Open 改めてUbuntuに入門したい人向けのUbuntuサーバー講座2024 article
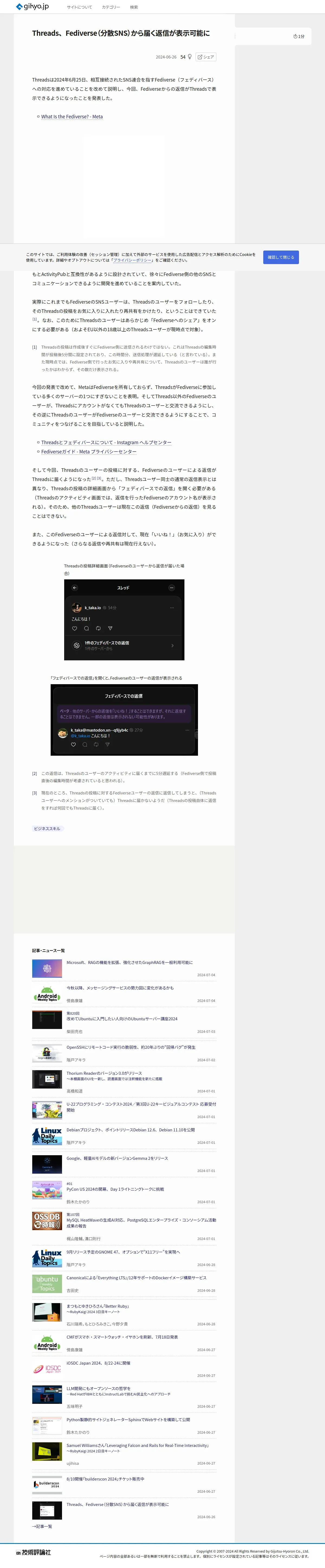 (122, 1019)
